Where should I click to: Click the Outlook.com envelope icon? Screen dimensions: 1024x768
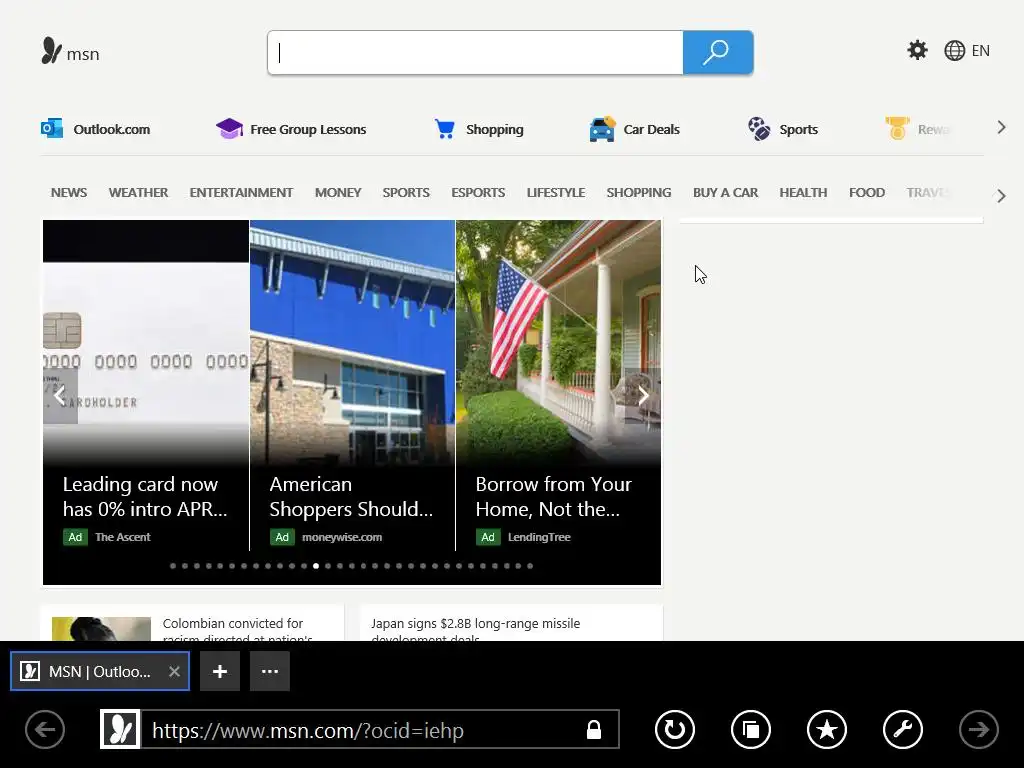(52, 129)
